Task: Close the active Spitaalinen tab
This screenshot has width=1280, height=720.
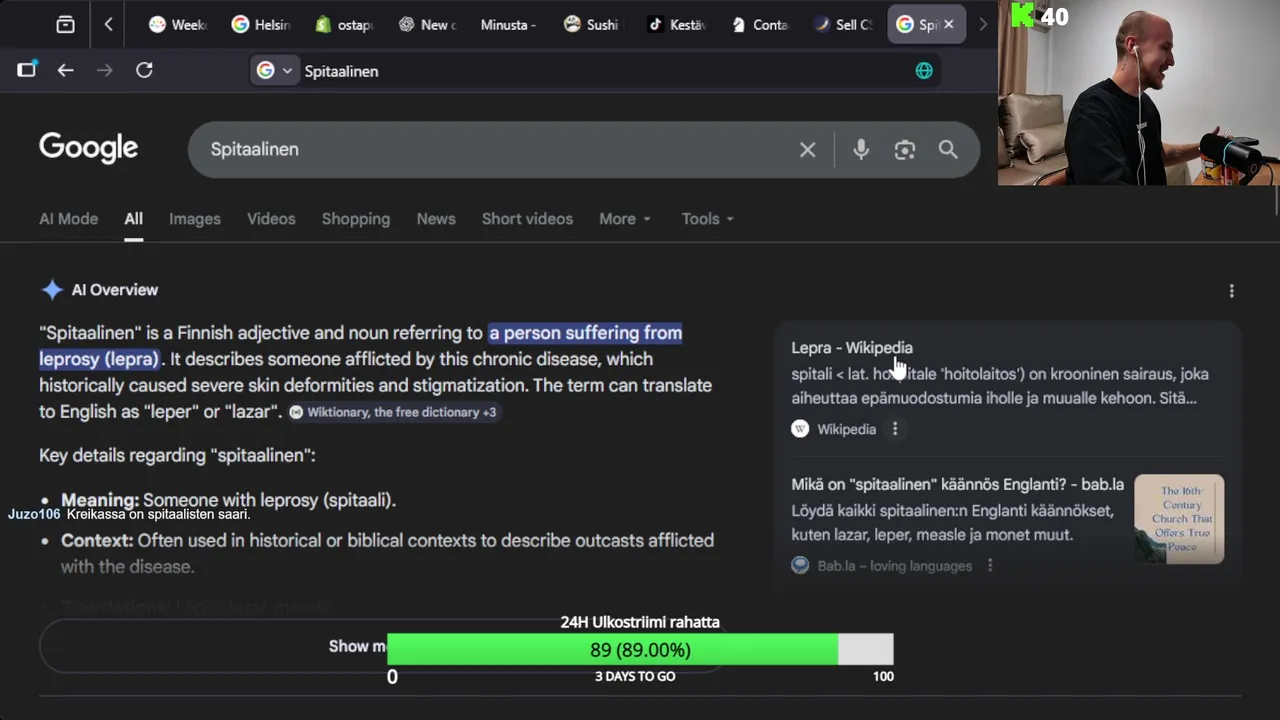Action: tap(949, 25)
